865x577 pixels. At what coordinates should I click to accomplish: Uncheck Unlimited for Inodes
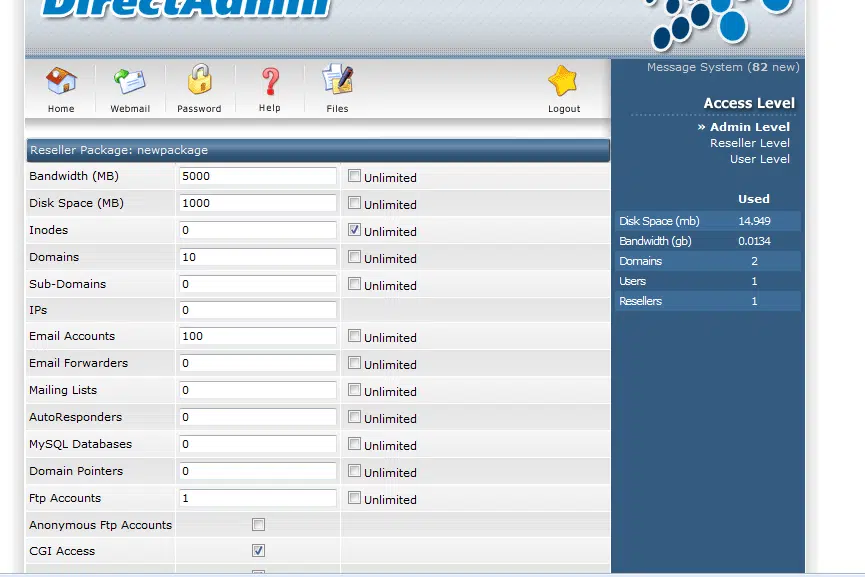[354, 230]
